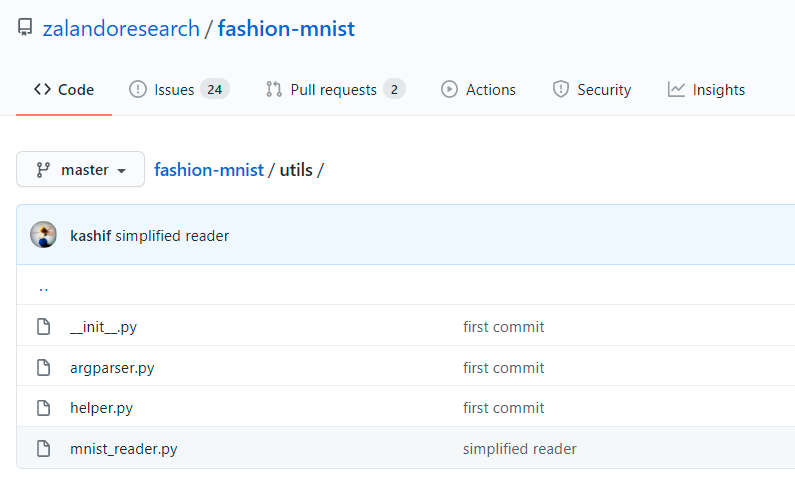The height and width of the screenshot is (481, 795).
Task: Click the git branch icon
Action: click(x=43, y=170)
